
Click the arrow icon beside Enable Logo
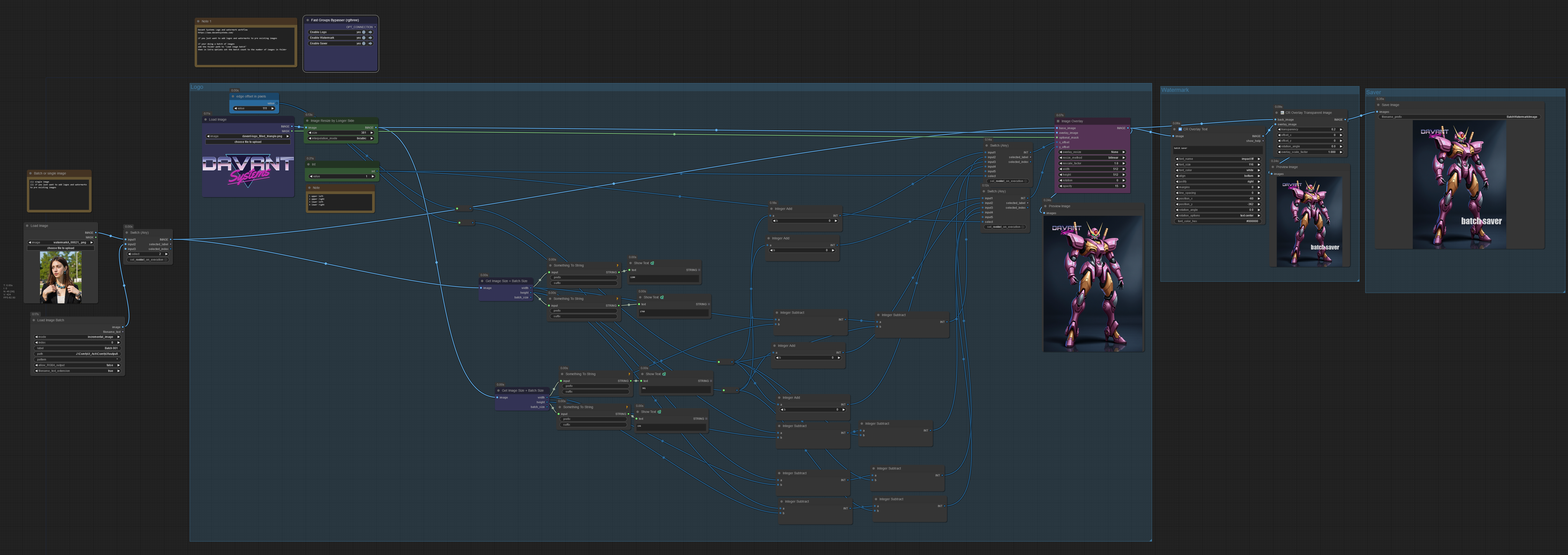pos(370,32)
